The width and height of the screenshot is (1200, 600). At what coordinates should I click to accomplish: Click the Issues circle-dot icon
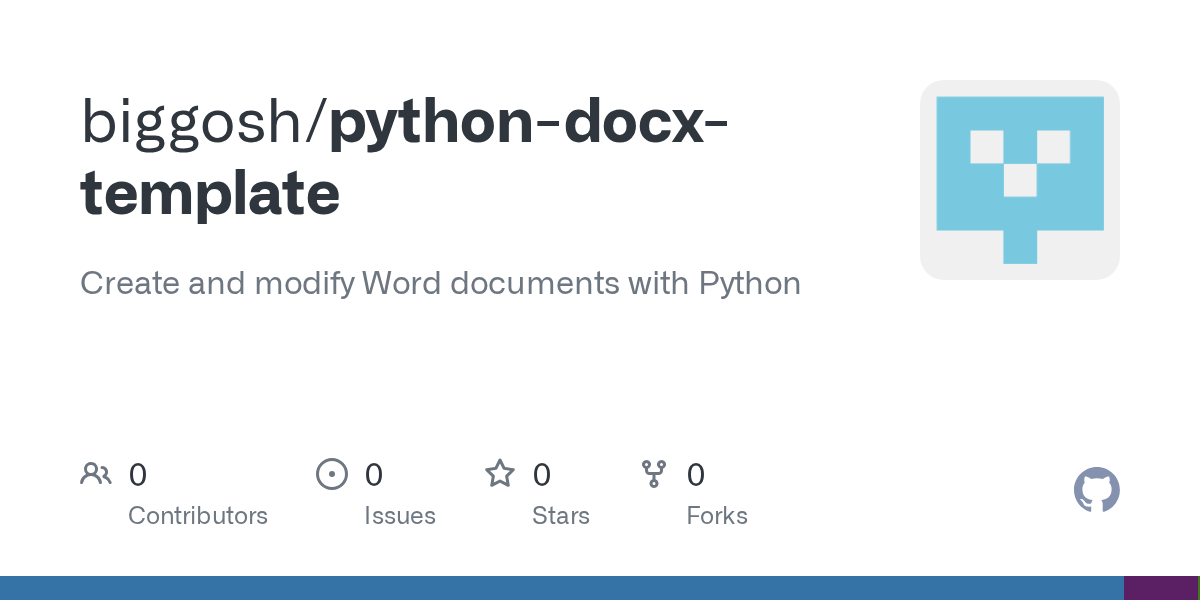pos(332,474)
